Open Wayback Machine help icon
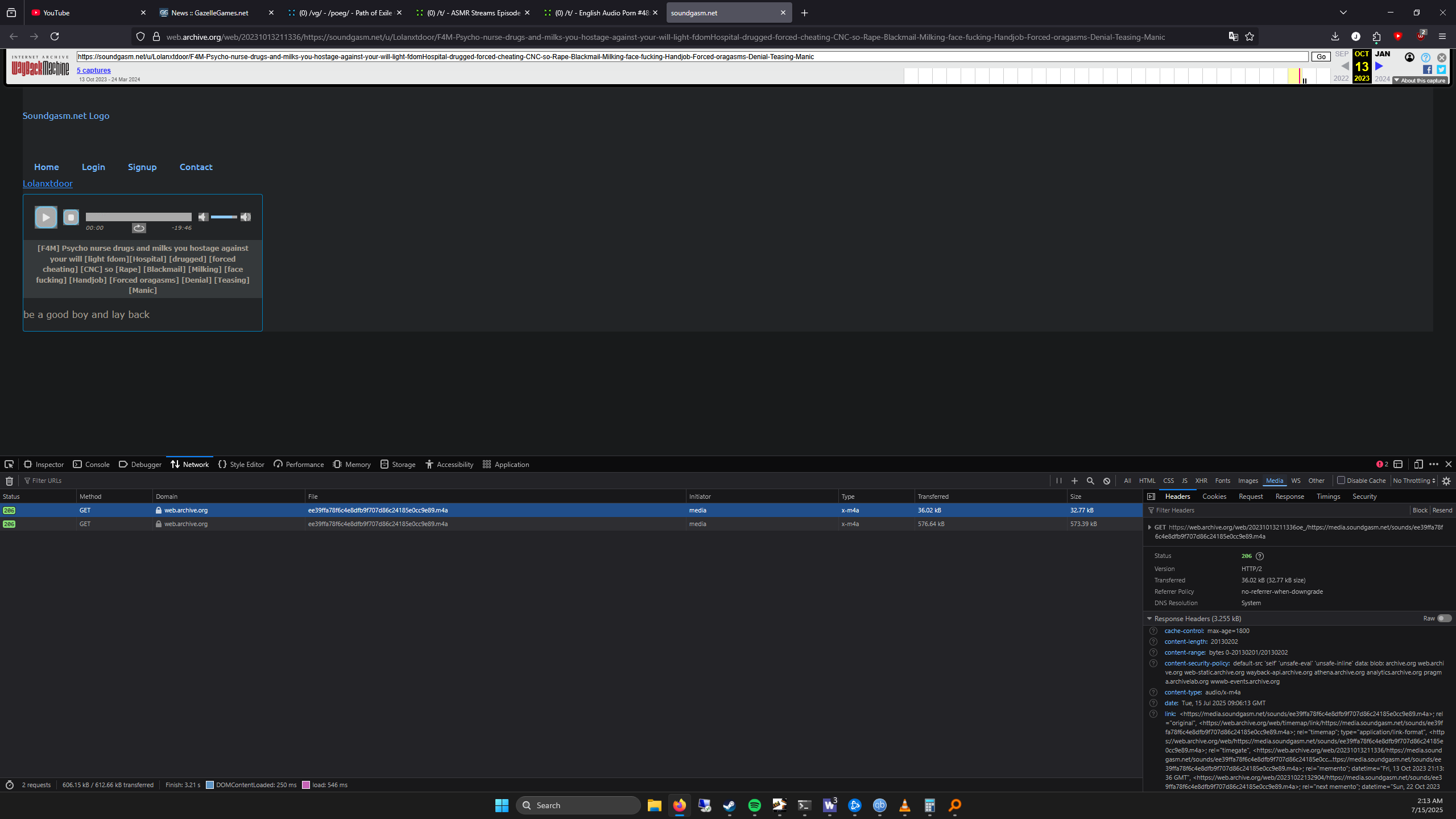Viewport: 1456px width, 819px height. coord(1425,57)
